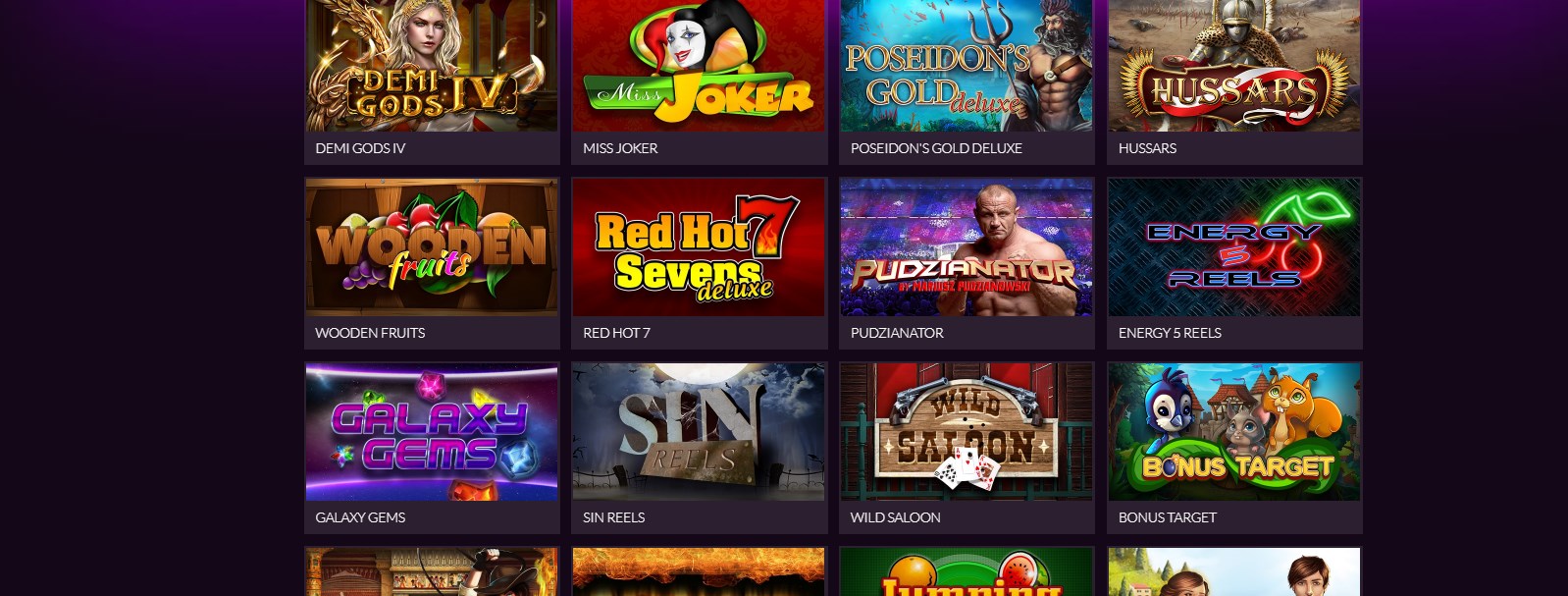Open the Demi Gods IV game thumbnail
The image size is (1568, 596).
[432, 66]
